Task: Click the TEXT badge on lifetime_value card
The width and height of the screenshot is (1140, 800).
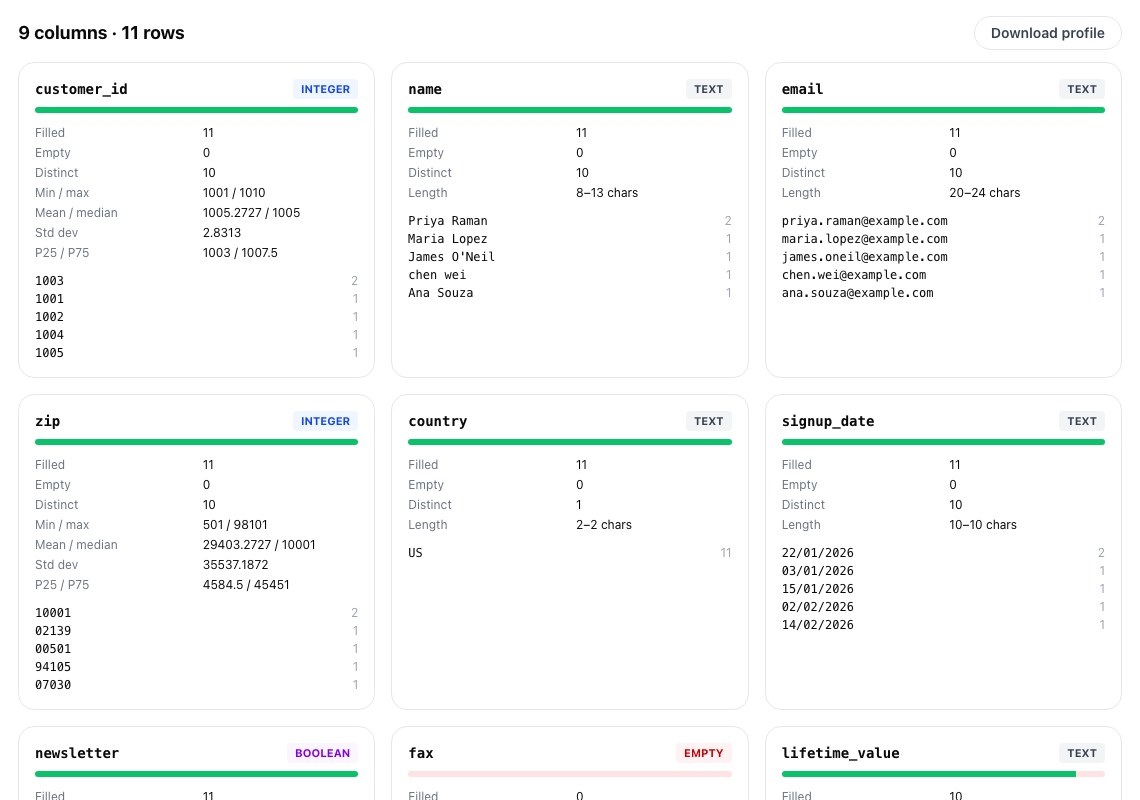Action: pyautogui.click(x=1082, y=753)
